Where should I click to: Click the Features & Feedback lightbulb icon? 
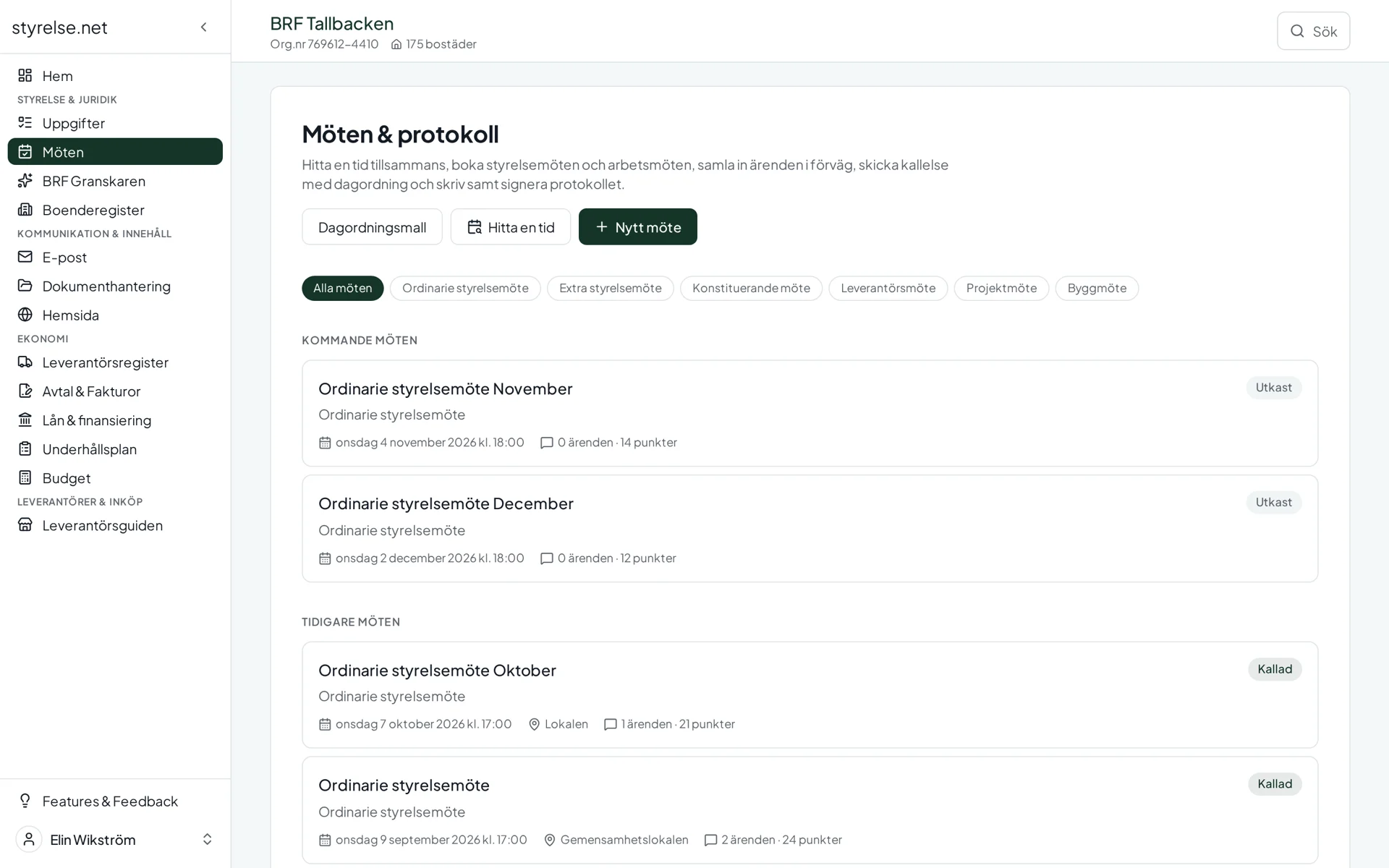click(x=25, y=800)
